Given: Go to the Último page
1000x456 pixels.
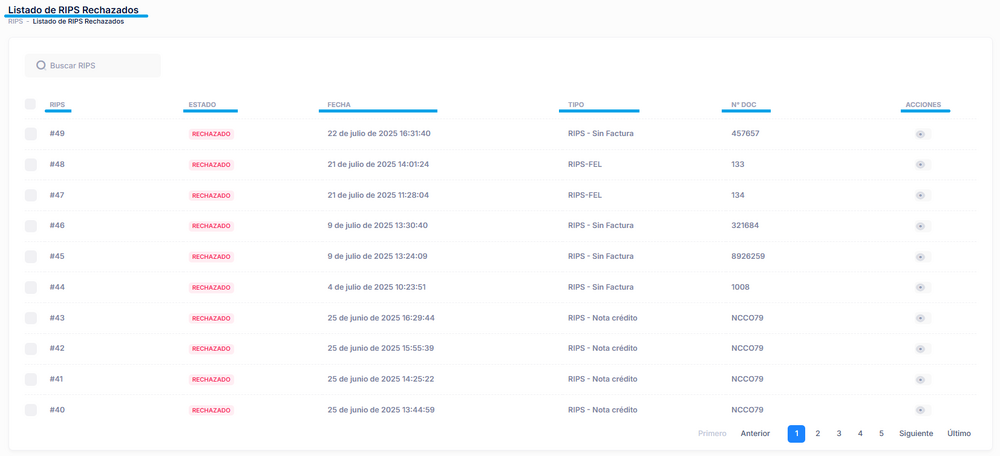Looking at the screenshot, I should point(959,434).
